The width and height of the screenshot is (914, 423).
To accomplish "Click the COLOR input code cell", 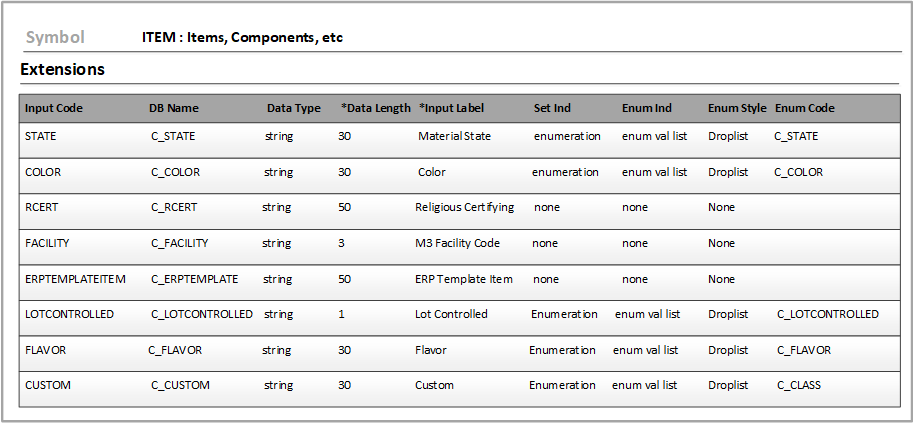I will click(43, 172).
